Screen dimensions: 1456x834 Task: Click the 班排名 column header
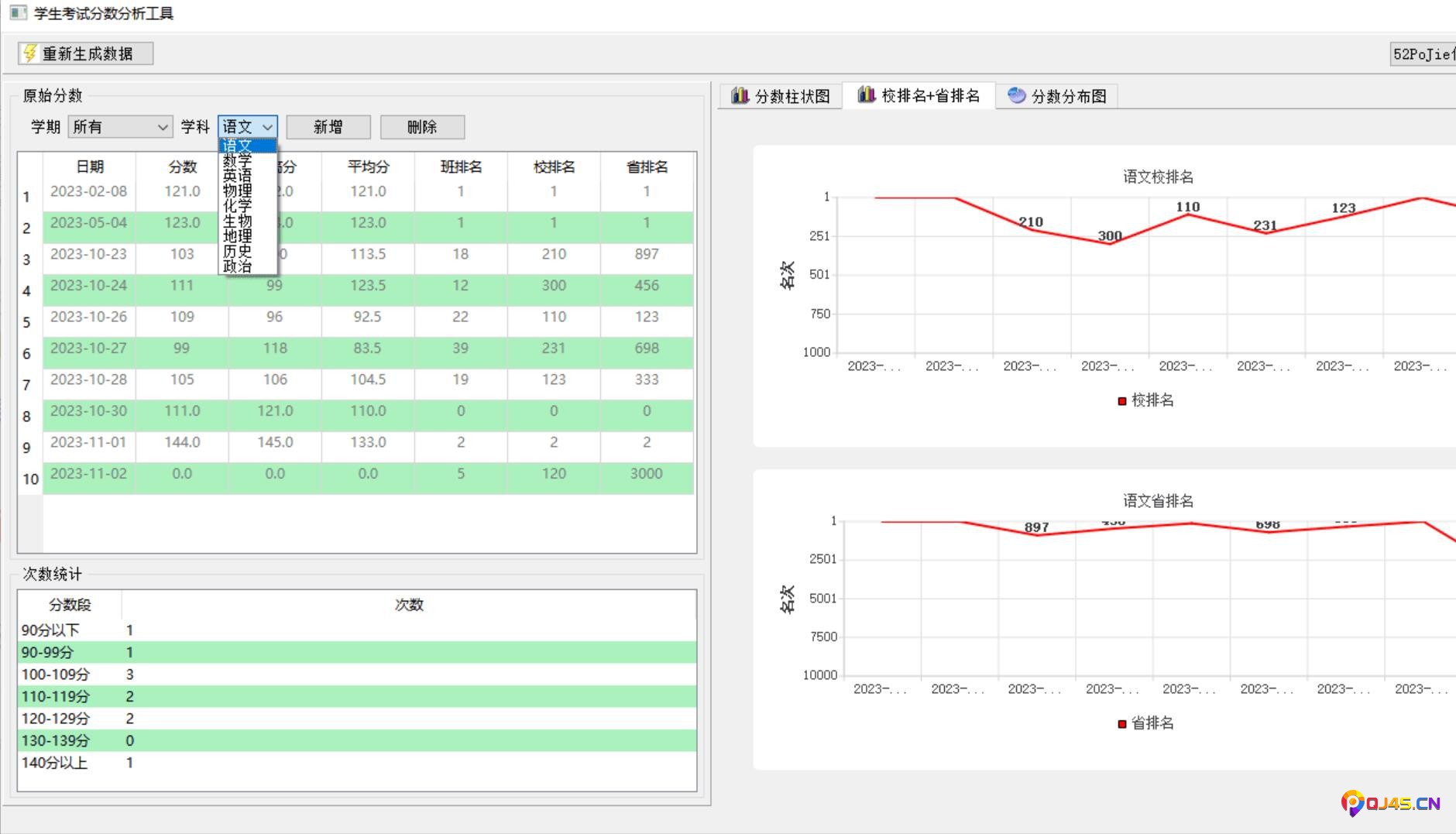(x=461, y=166)
